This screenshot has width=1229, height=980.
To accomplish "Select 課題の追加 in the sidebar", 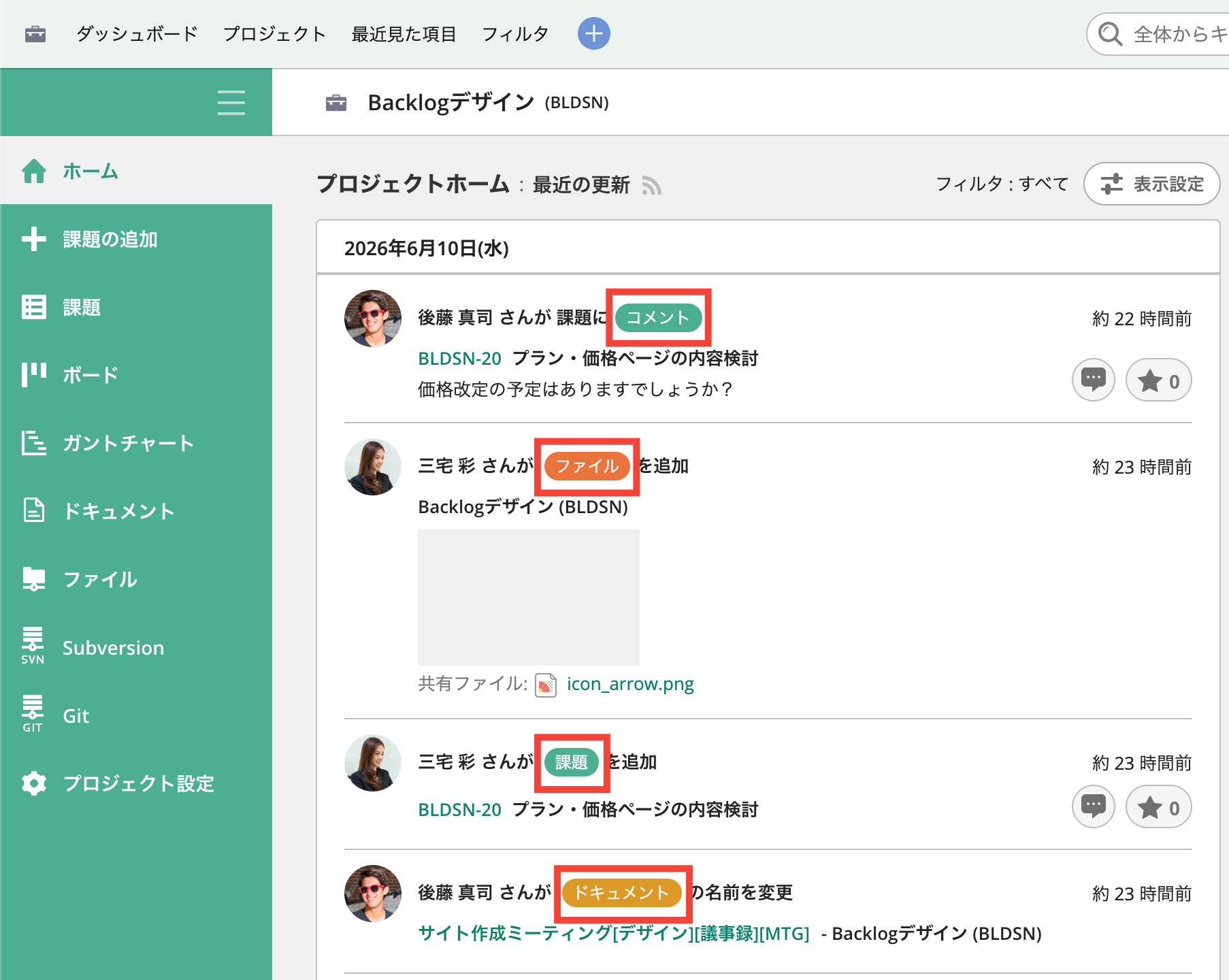I will pyautogui.click(x=136, y=239).
